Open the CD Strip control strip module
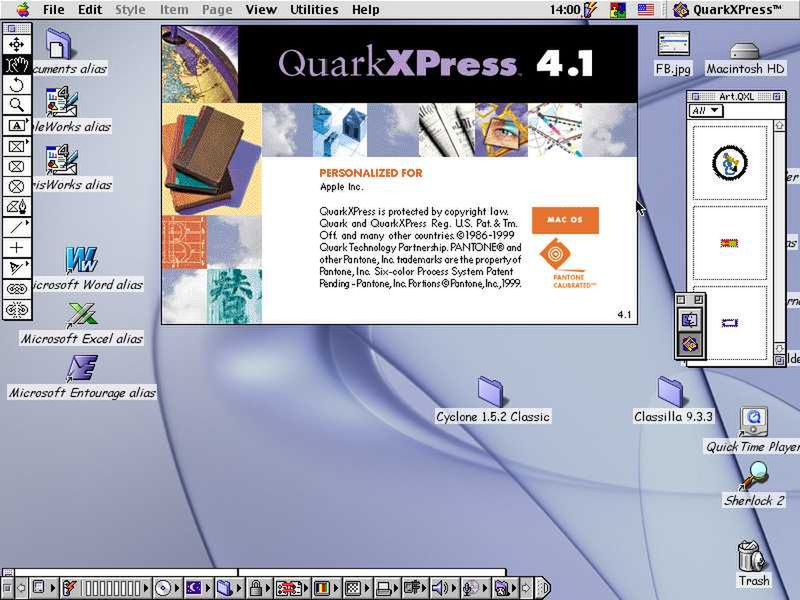Screen dimensions: 800x600 (x=167, y=588)
